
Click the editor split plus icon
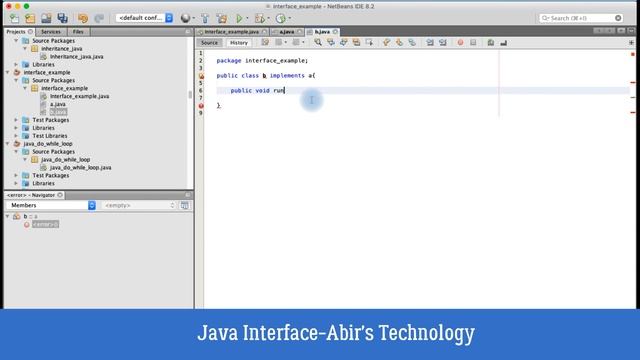pos(631,42)
